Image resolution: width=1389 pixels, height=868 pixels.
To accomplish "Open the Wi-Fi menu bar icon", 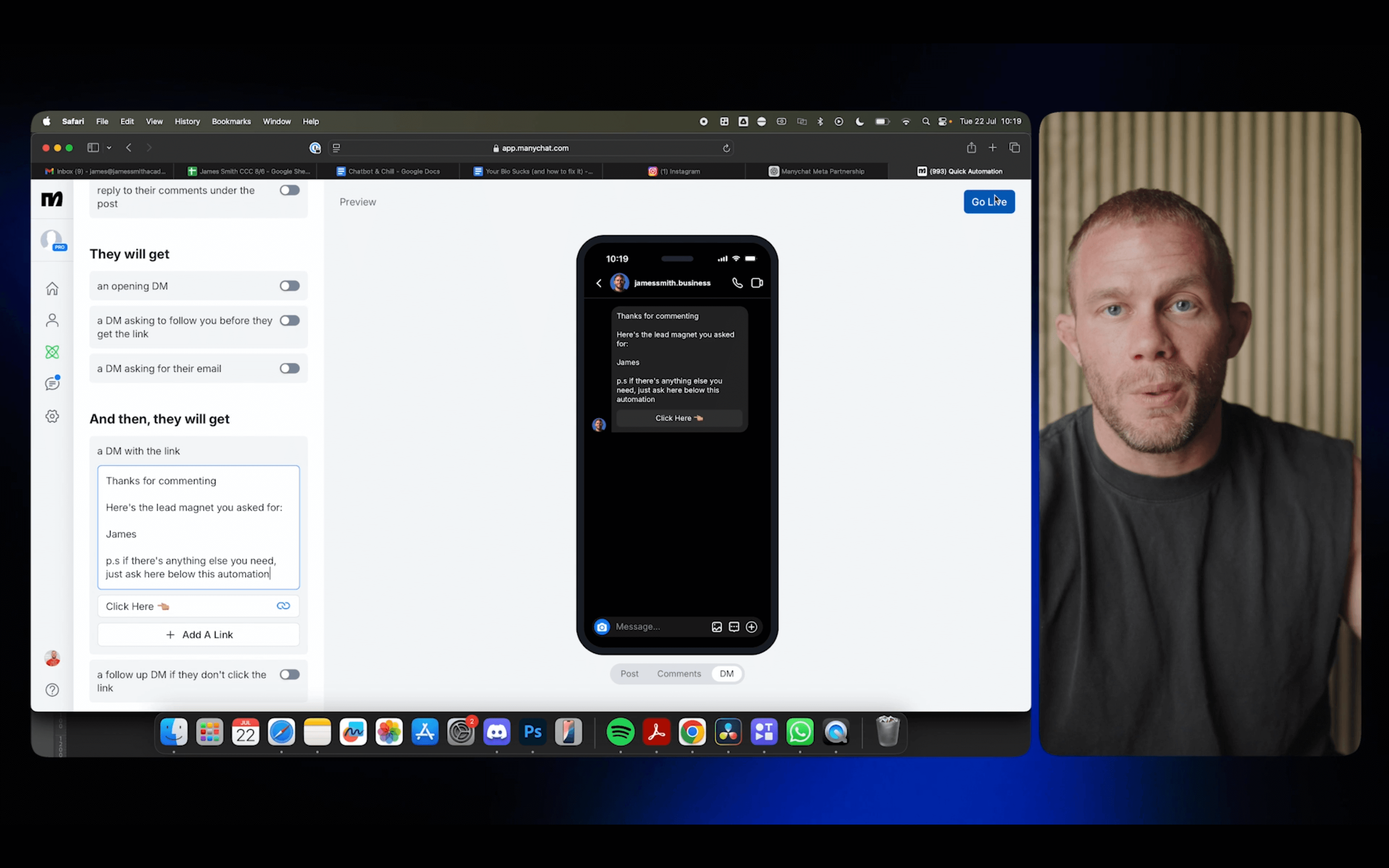I will 906,122.
